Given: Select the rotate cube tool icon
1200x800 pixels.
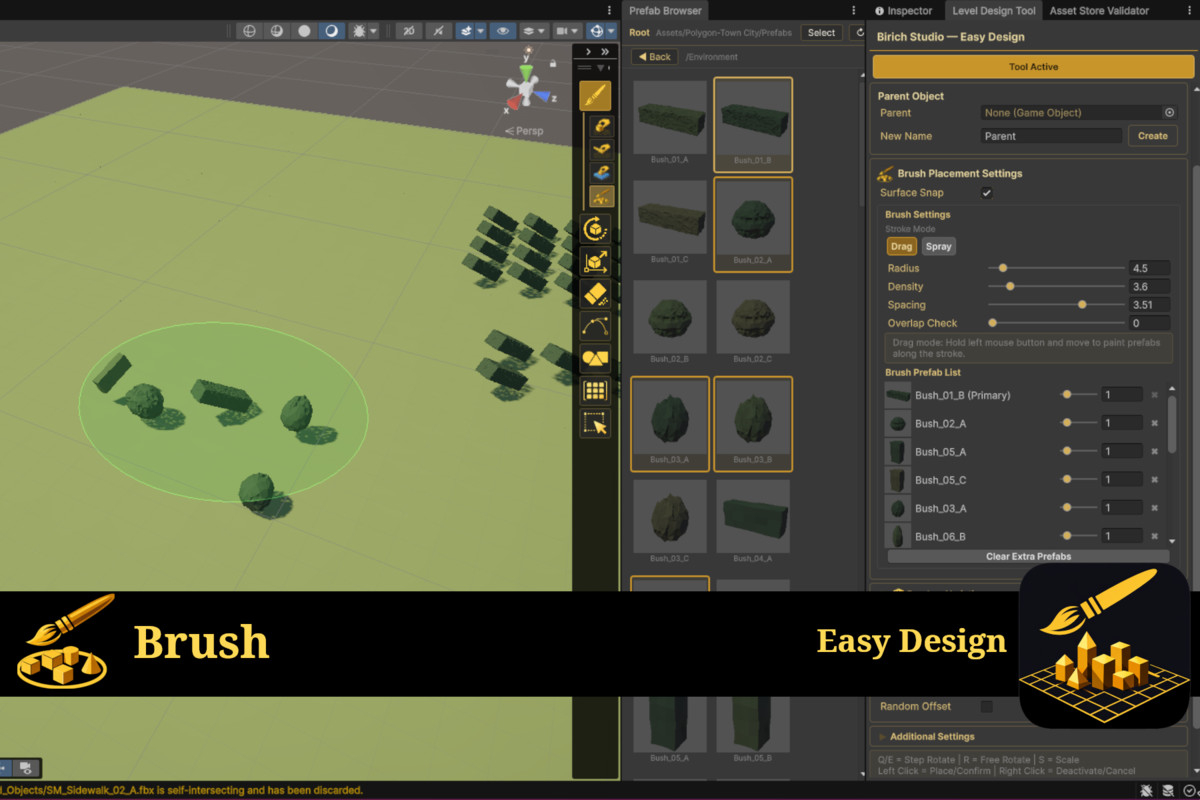Looking at the screenshot, I should (x=595, y=229).
